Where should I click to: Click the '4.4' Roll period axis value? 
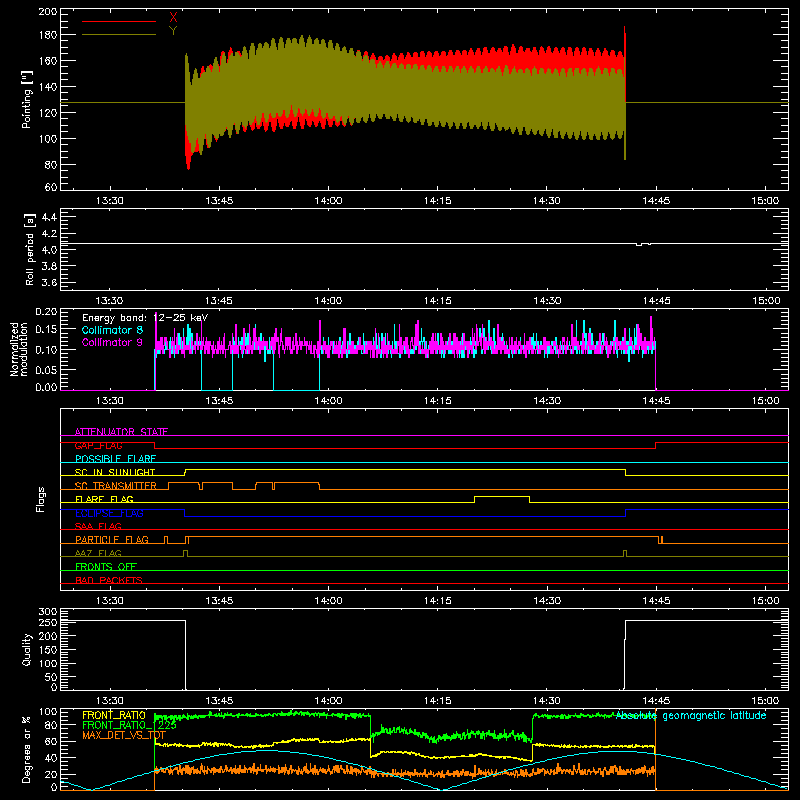pos(49,217)
